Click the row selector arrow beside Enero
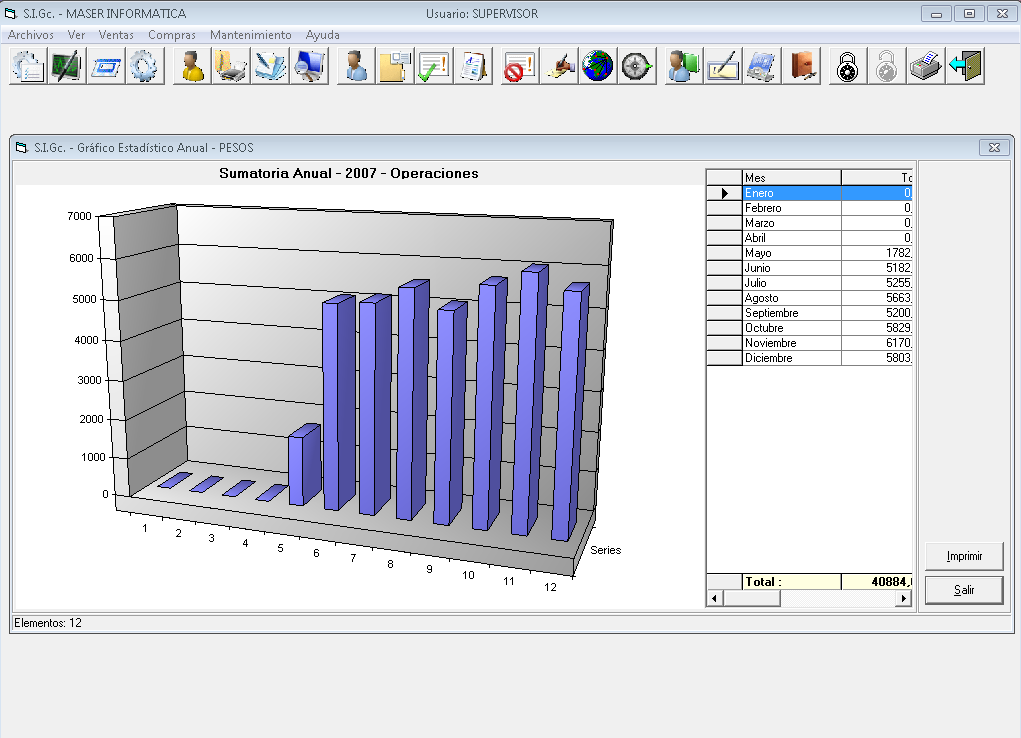This screenshot has height=738, width=1021. [725, 193]
